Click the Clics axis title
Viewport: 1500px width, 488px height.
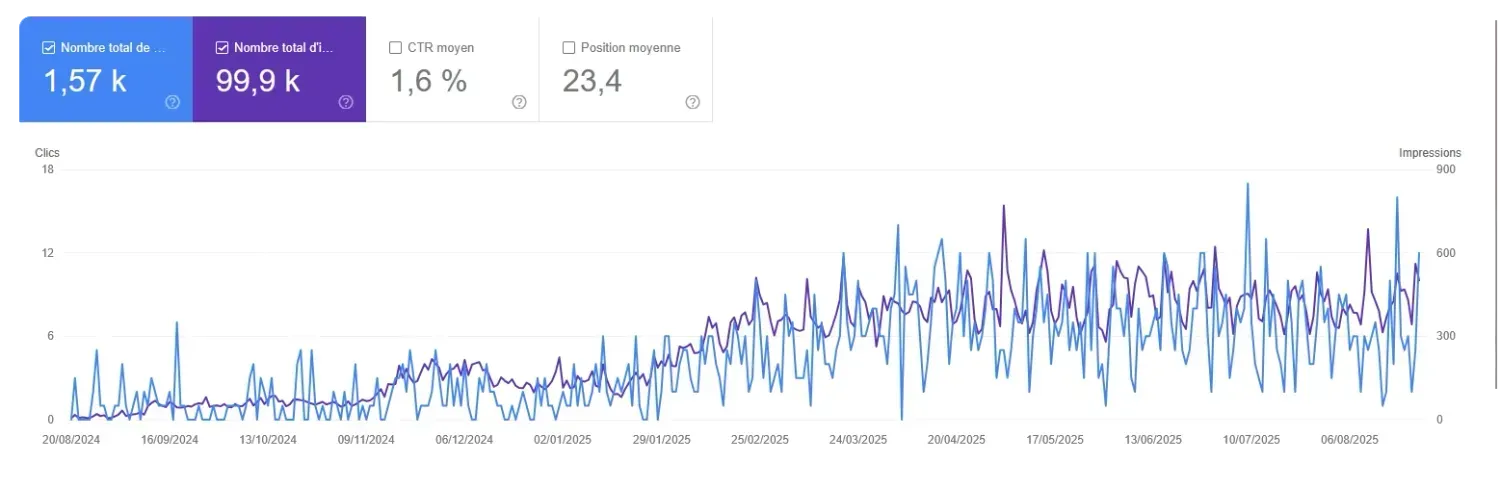pos(47,153)
